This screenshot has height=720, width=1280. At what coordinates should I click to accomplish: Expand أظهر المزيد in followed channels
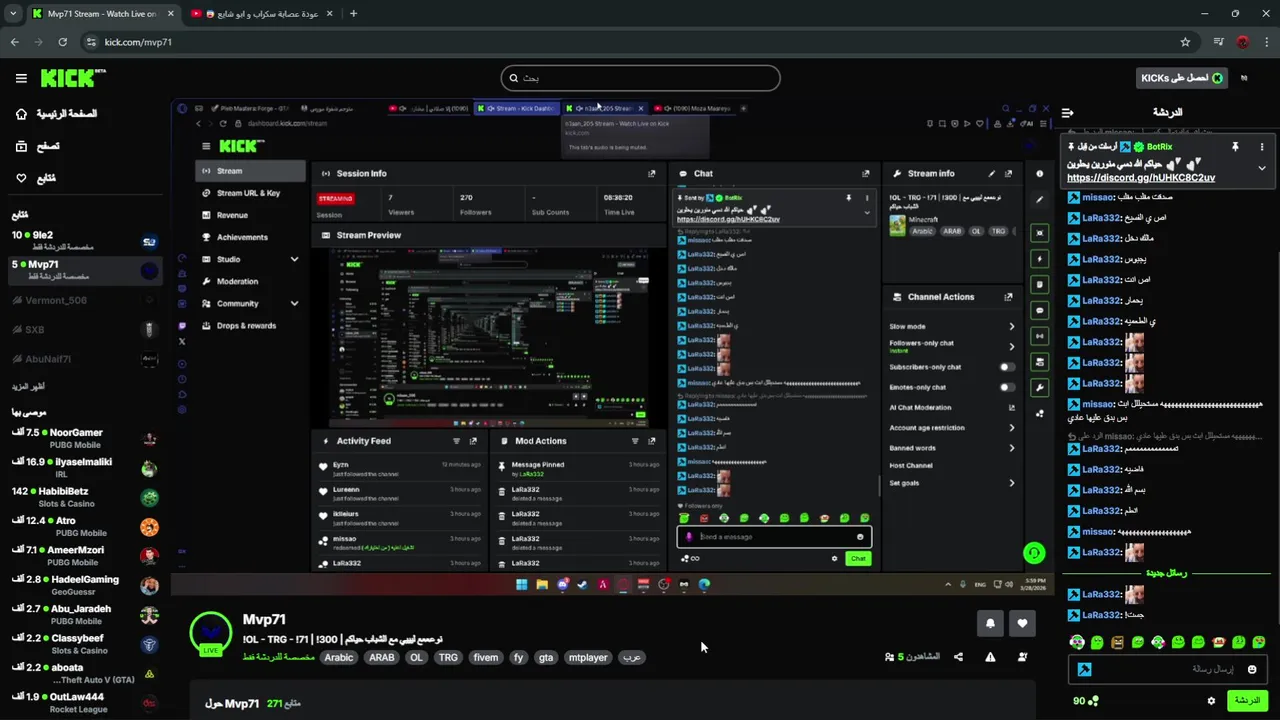[28, 386]
